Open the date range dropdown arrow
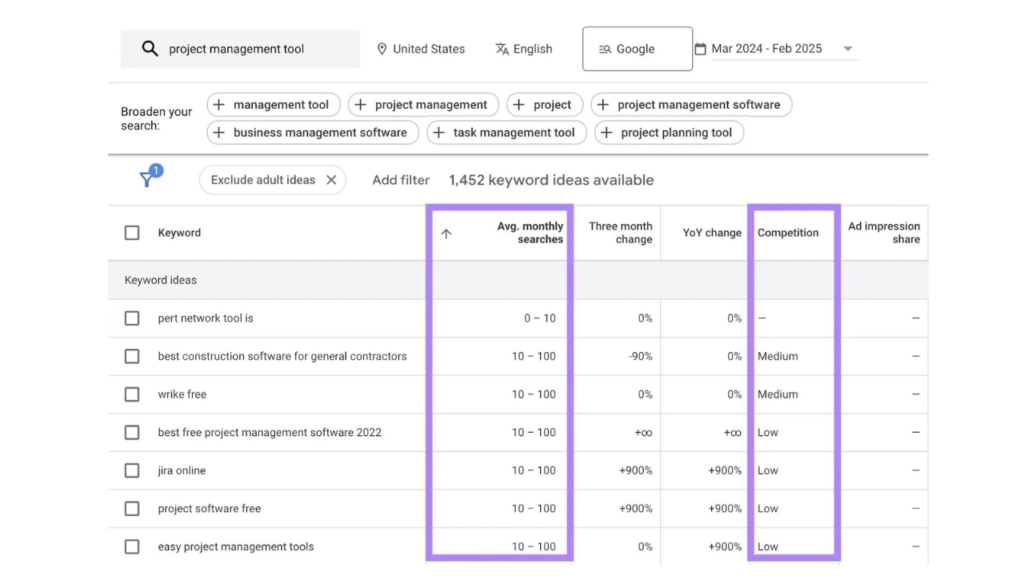 [848, 49]
